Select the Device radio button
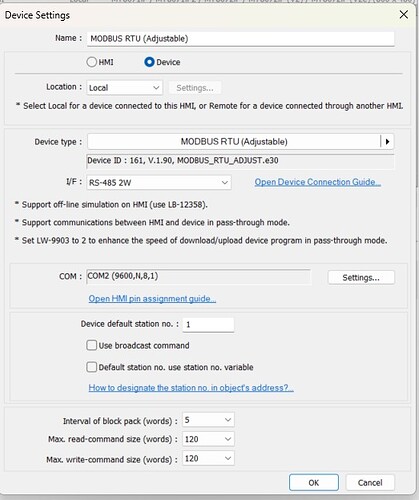 (x=149, y=62)
